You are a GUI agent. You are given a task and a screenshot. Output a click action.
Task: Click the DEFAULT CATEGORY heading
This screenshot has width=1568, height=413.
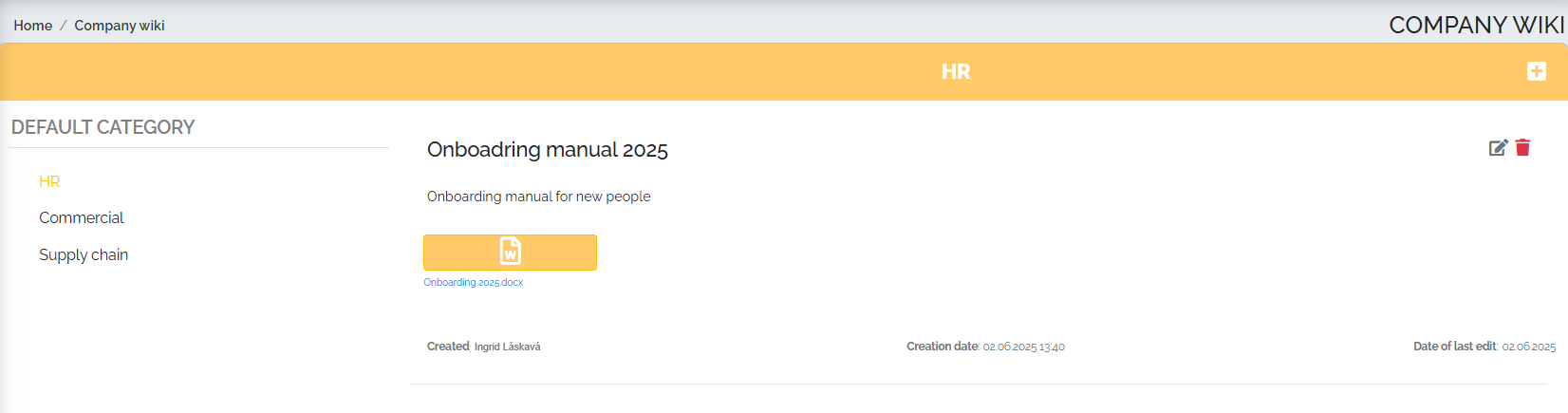(103, 127)
